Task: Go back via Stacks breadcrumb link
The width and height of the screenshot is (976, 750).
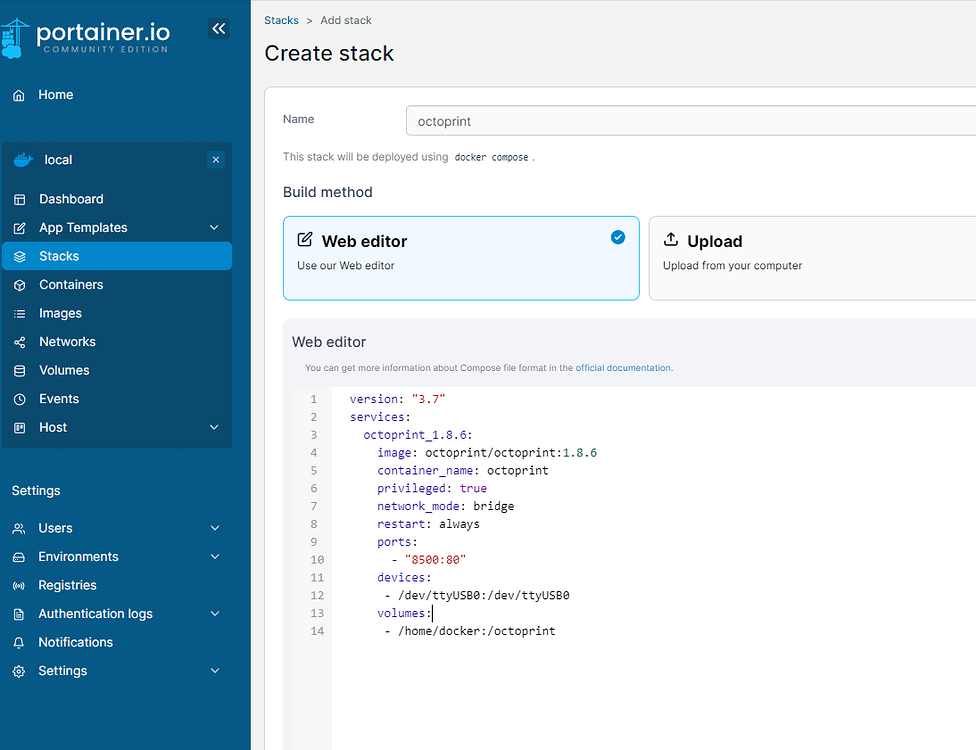Action: [281, 20]
